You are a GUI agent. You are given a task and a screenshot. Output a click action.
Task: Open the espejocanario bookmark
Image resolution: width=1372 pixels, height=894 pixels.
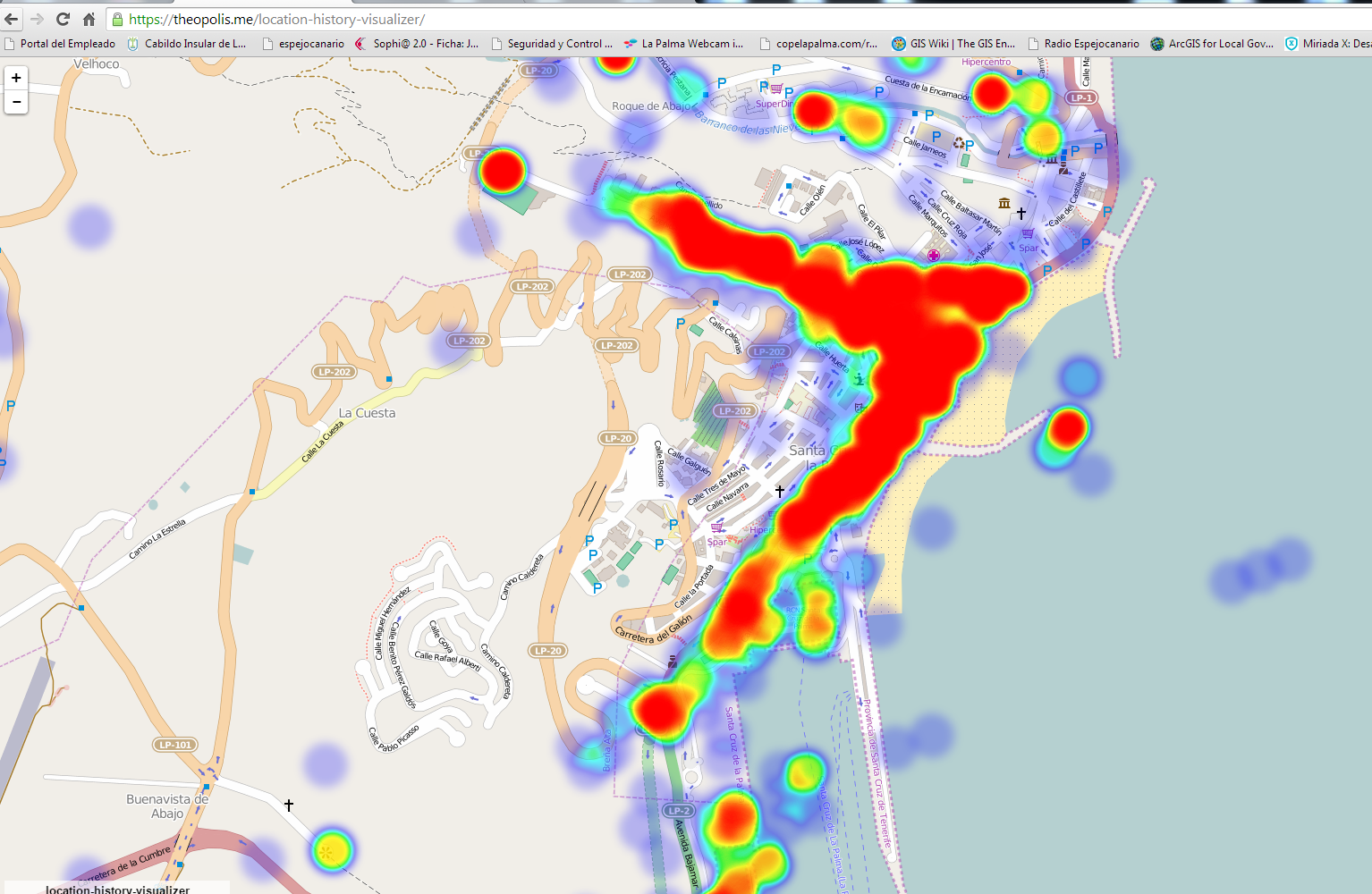pyautogui.click(x=303, y=44)
